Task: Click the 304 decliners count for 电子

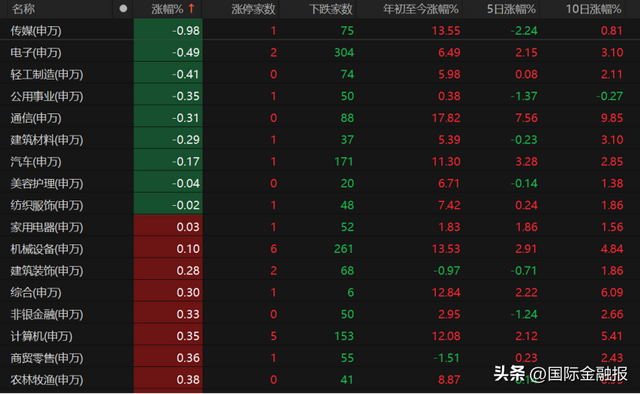Action: tap(344, 53)
